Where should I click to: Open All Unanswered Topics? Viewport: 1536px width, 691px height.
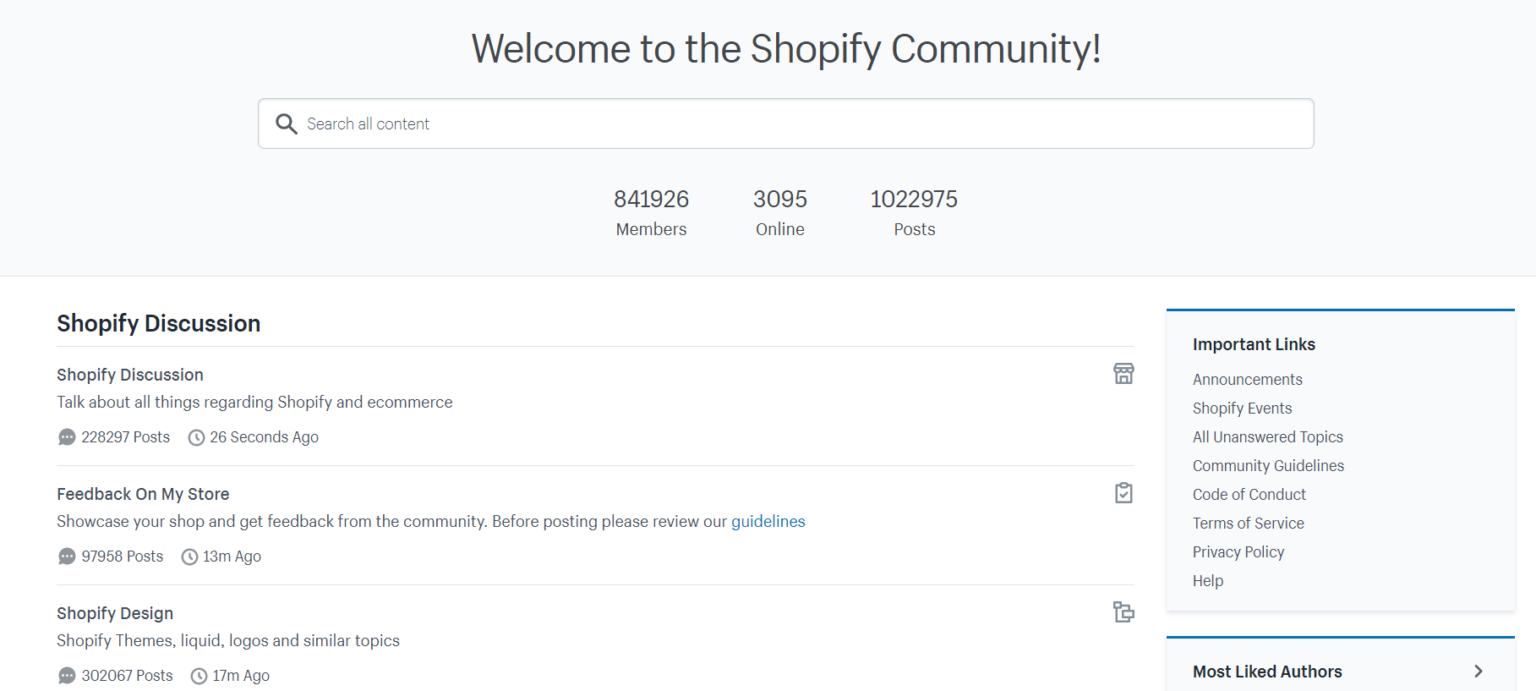(1267, 437)
